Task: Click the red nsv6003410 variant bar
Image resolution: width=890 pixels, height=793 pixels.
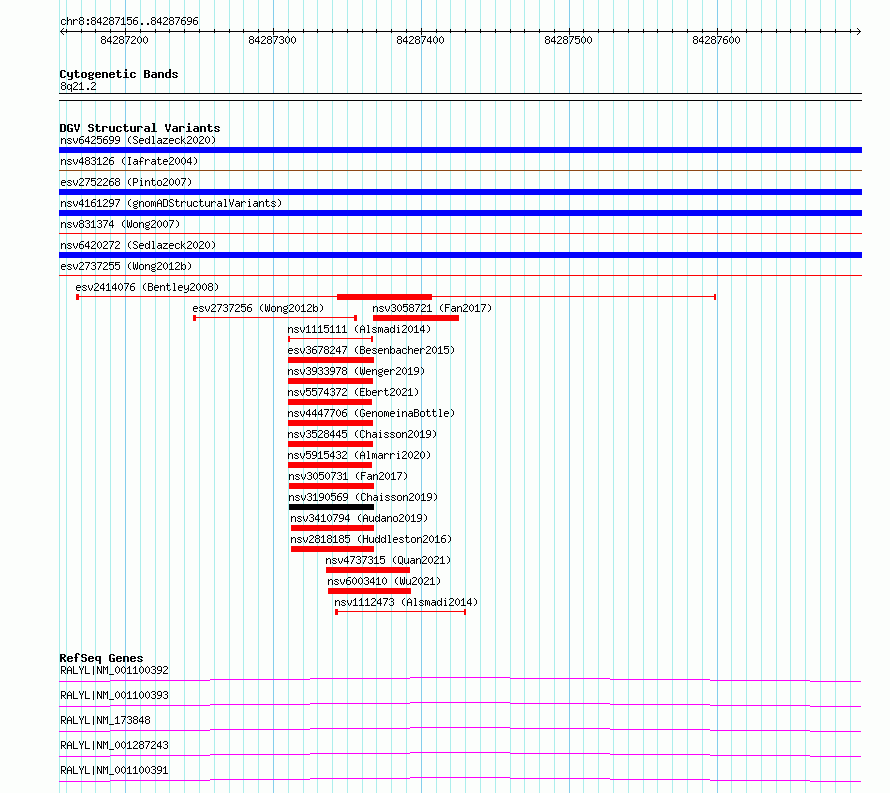Action: [x=370, y=591]
